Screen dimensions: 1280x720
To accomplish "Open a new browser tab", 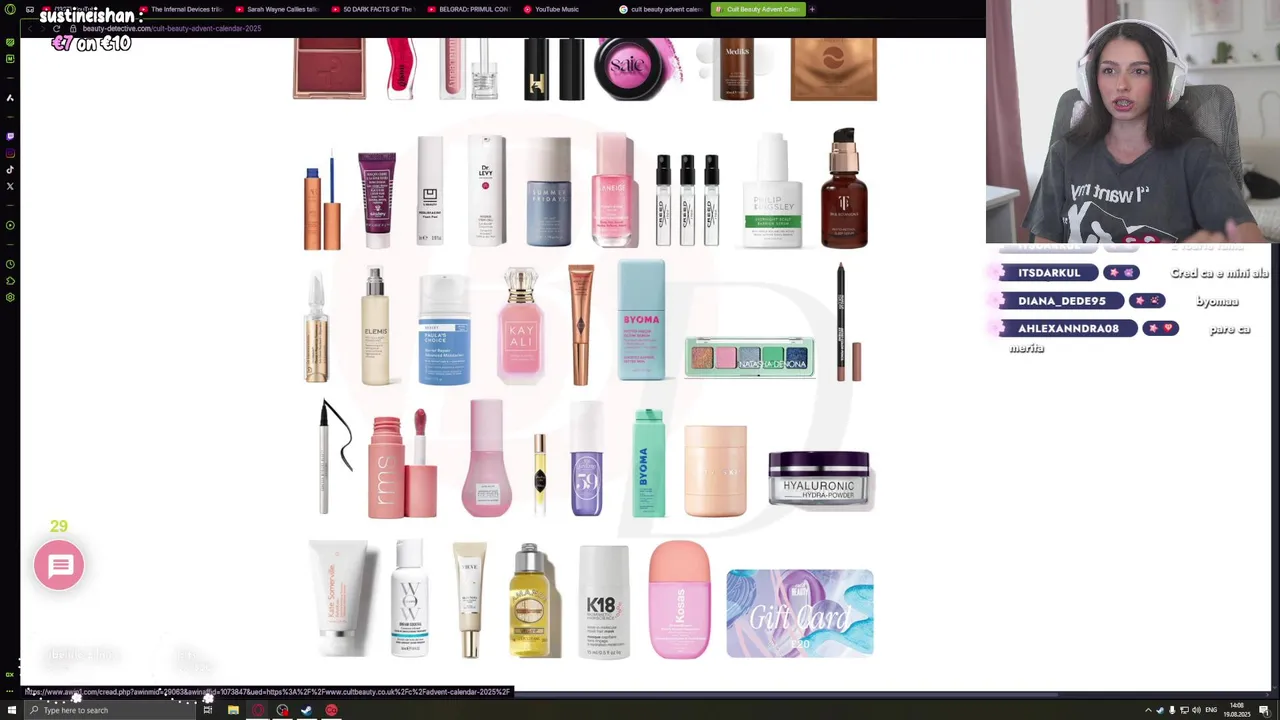I will (812, 9).
